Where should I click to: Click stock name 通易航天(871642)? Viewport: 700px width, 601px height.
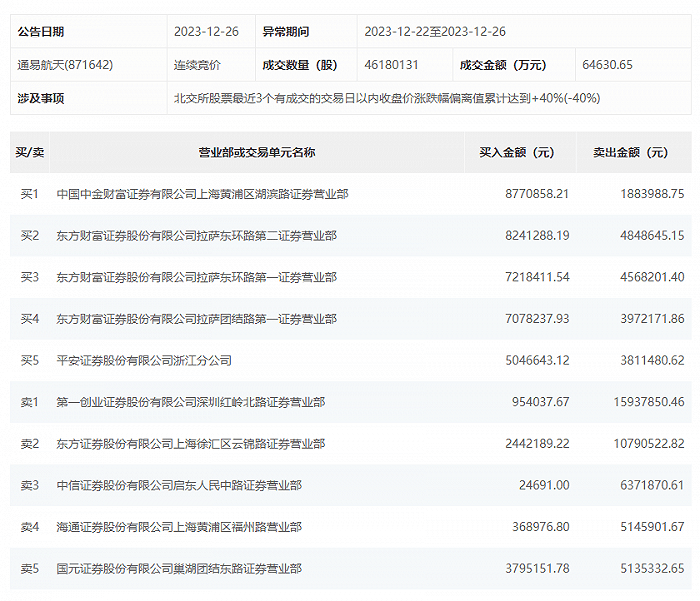pyautogui.click(x=65, y=65)
